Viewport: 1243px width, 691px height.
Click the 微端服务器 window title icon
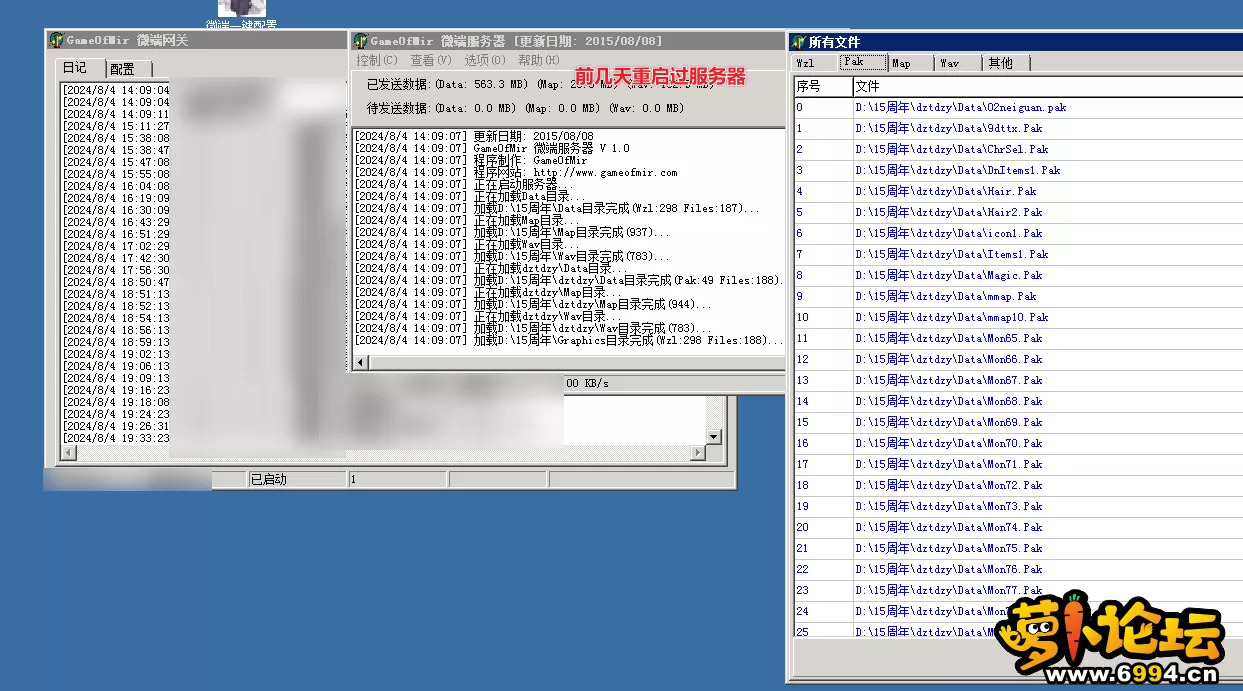[360, 40]
